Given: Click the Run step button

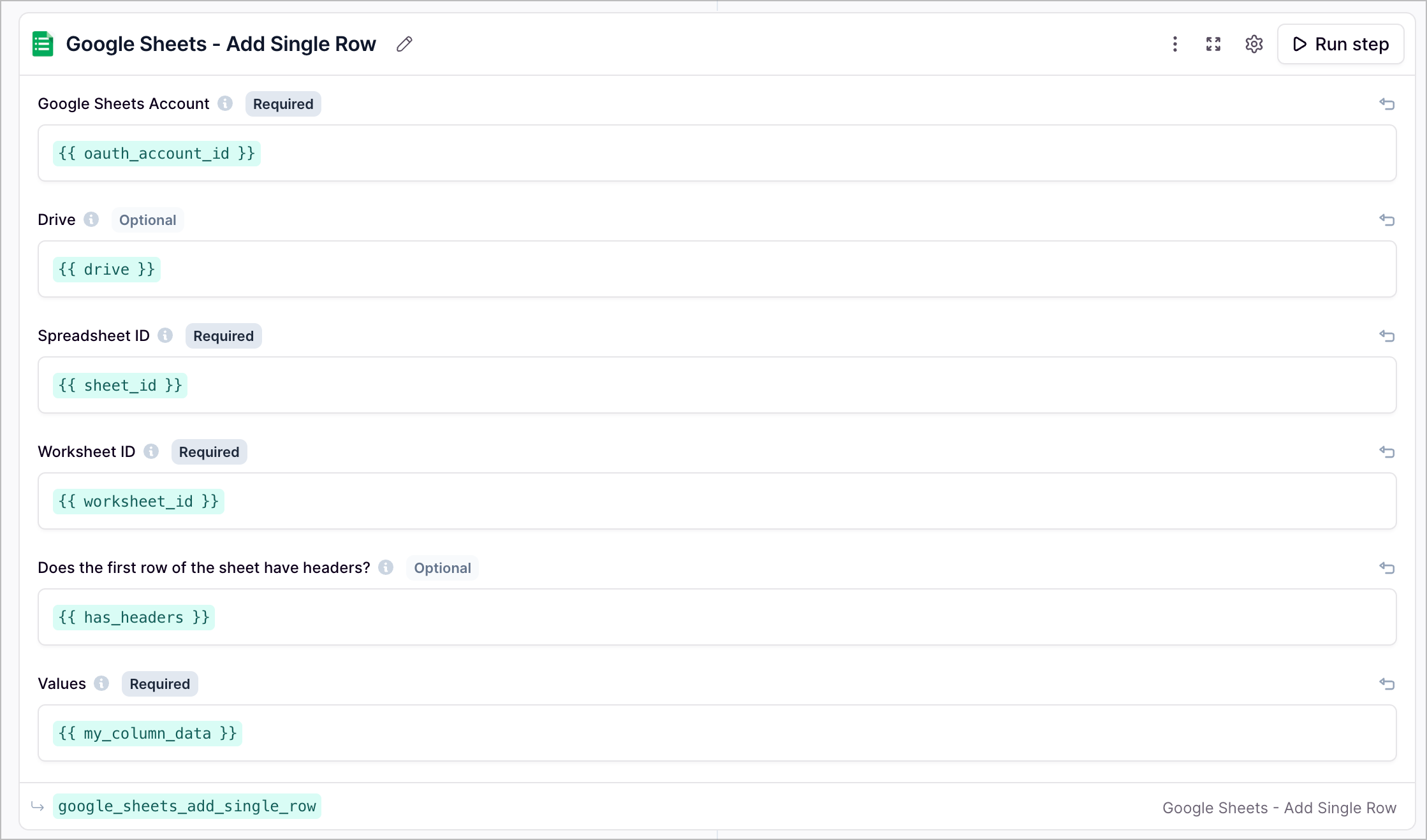Looking at the screenshot, I should tap(1340, 44).
